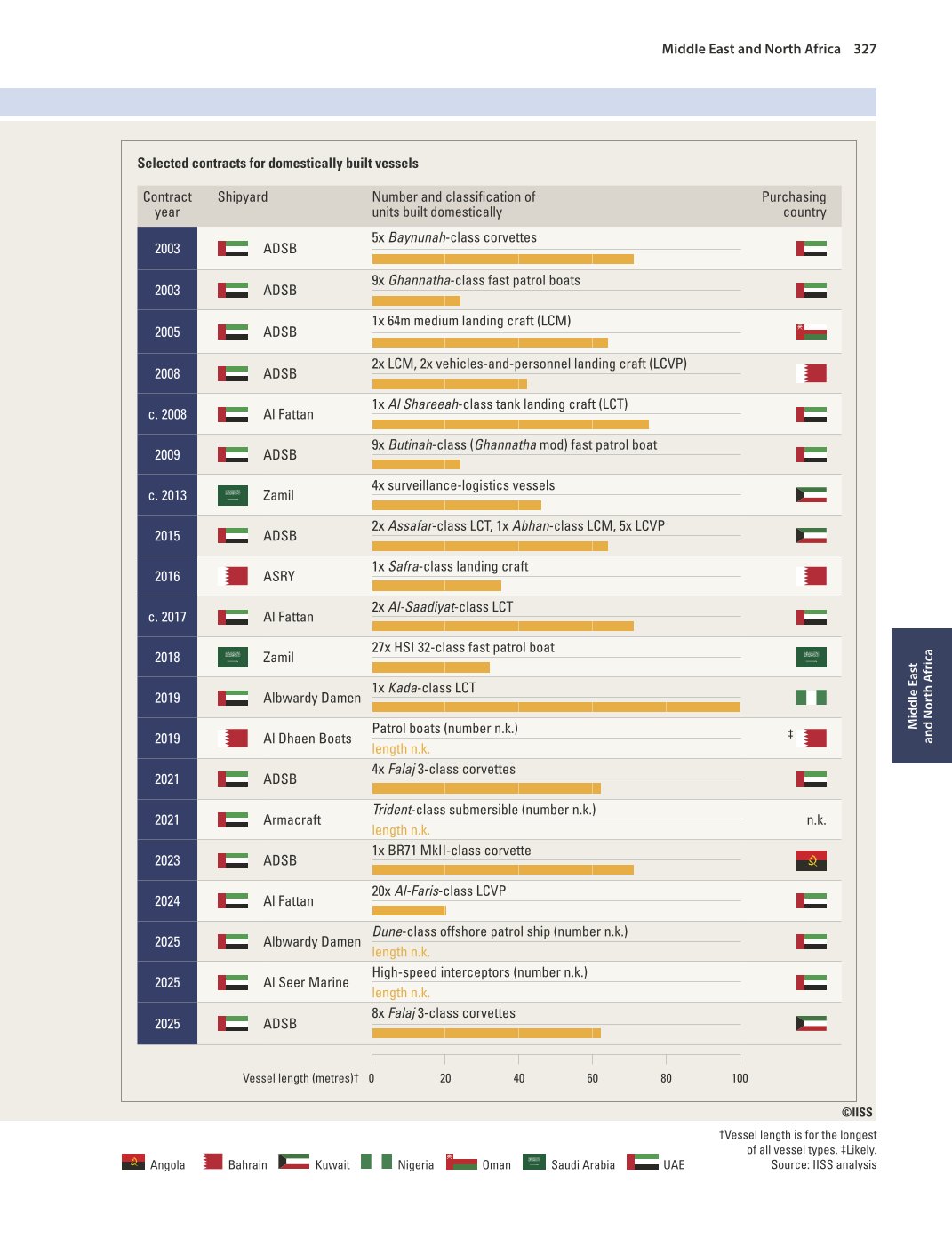Screen dimensions: 952x1239
Task: Click the Kada-class LCT length bar
Action: [x=556, y=707]
